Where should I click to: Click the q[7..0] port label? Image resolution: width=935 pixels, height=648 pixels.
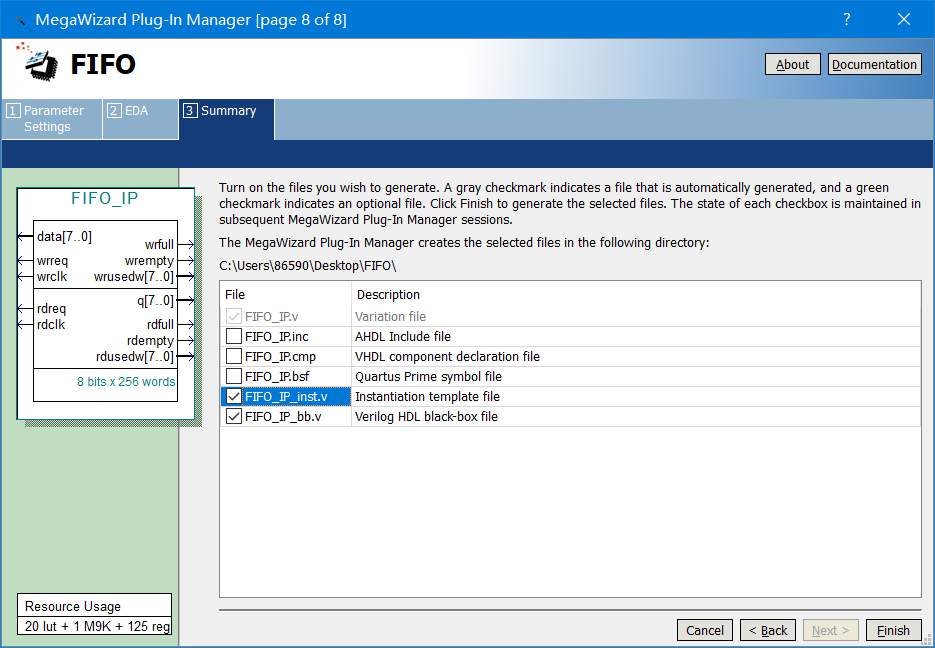[156, 300]
